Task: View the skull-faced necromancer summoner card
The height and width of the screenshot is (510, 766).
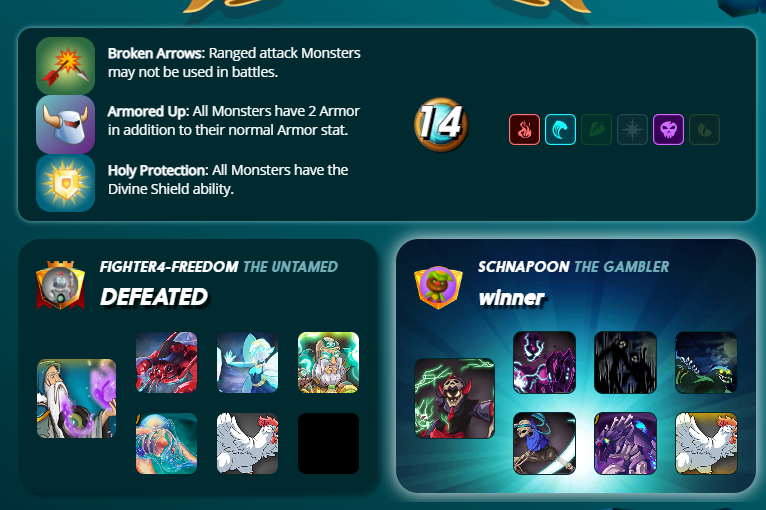Action: coord(455,399)
